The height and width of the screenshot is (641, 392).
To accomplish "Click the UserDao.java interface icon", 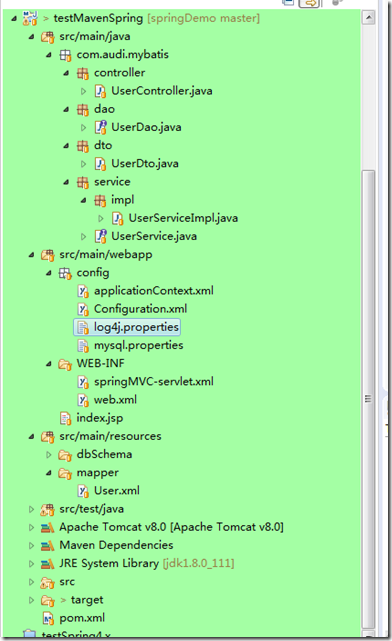I will pyautogui.click(x=101, y=127).
